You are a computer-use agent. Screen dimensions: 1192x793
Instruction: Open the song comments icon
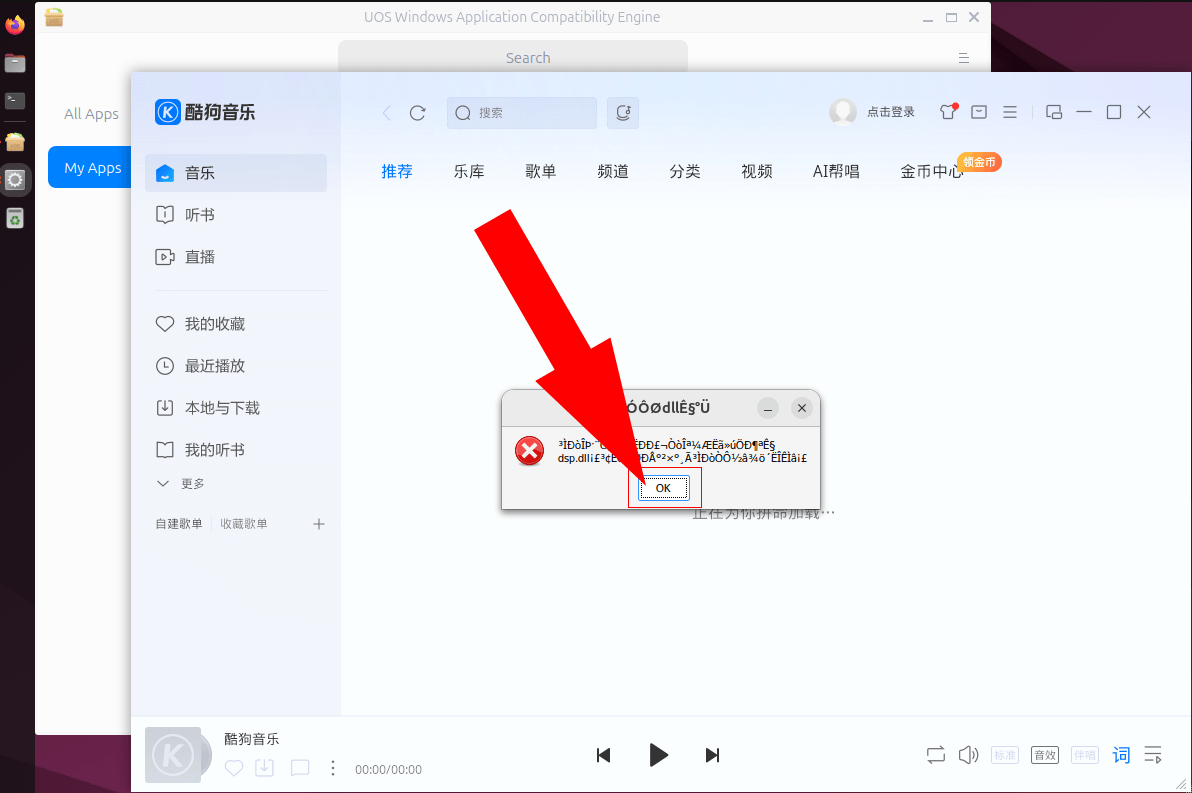point(300,768)
